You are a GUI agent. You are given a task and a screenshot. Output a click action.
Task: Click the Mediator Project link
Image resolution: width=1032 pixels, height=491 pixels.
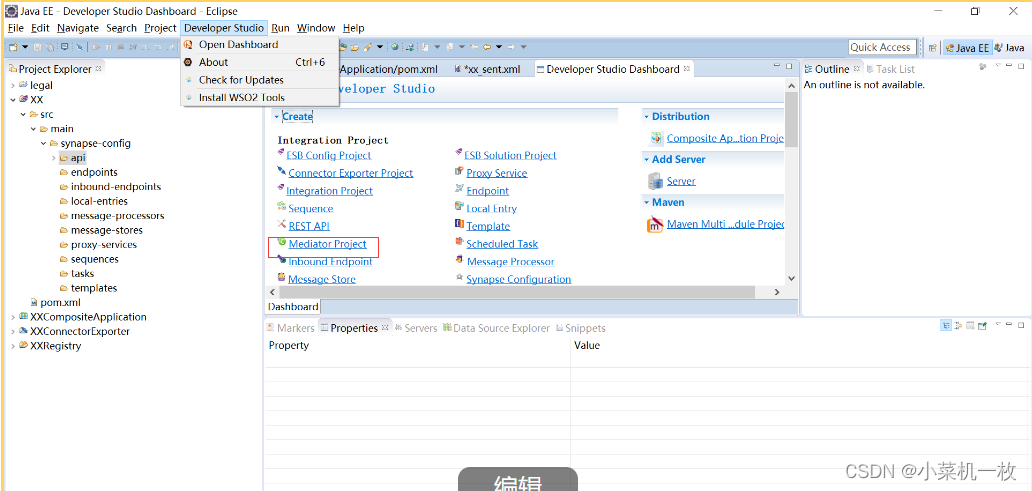click(328, 244)
